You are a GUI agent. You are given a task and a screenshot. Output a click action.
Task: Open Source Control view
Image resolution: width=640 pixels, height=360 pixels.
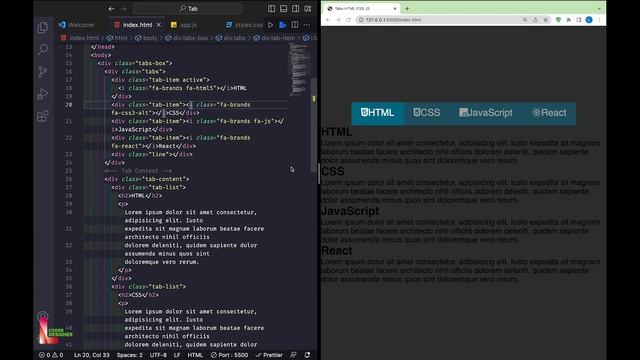(x=42, y=72)
